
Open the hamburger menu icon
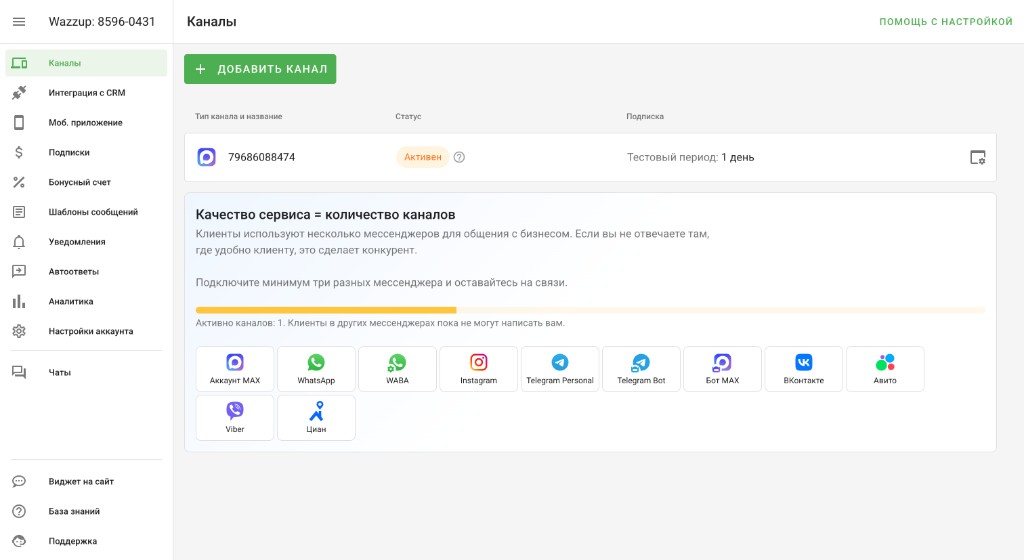click(x=19, y=22)
